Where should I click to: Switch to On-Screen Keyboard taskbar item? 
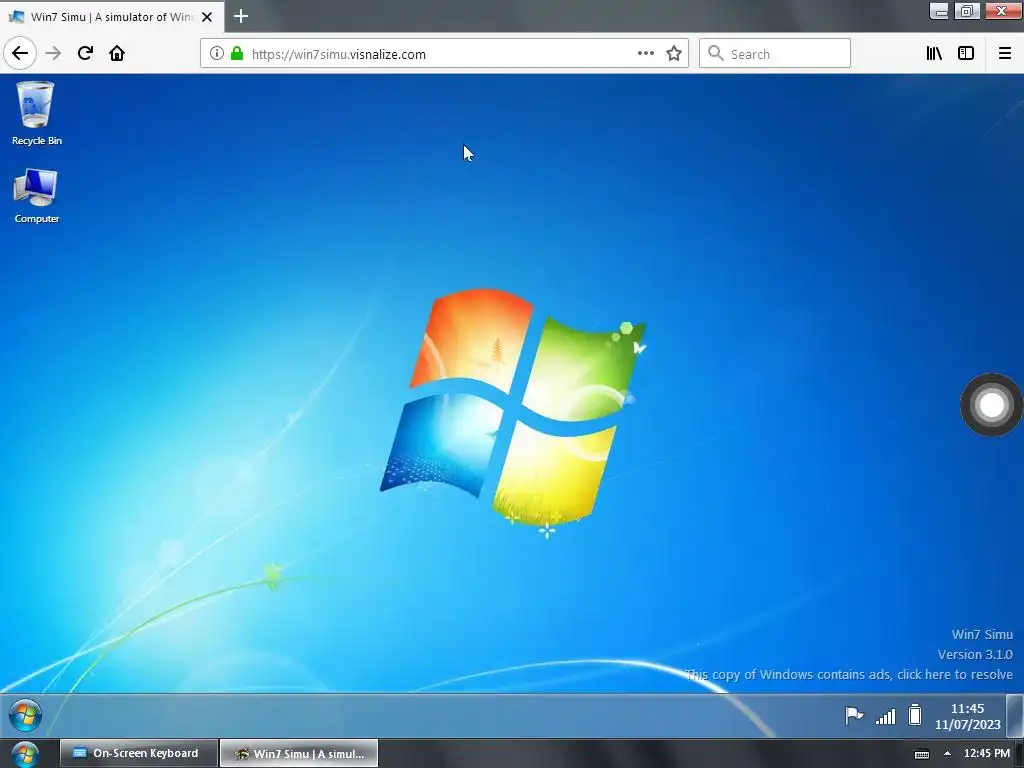click(138, 753)
